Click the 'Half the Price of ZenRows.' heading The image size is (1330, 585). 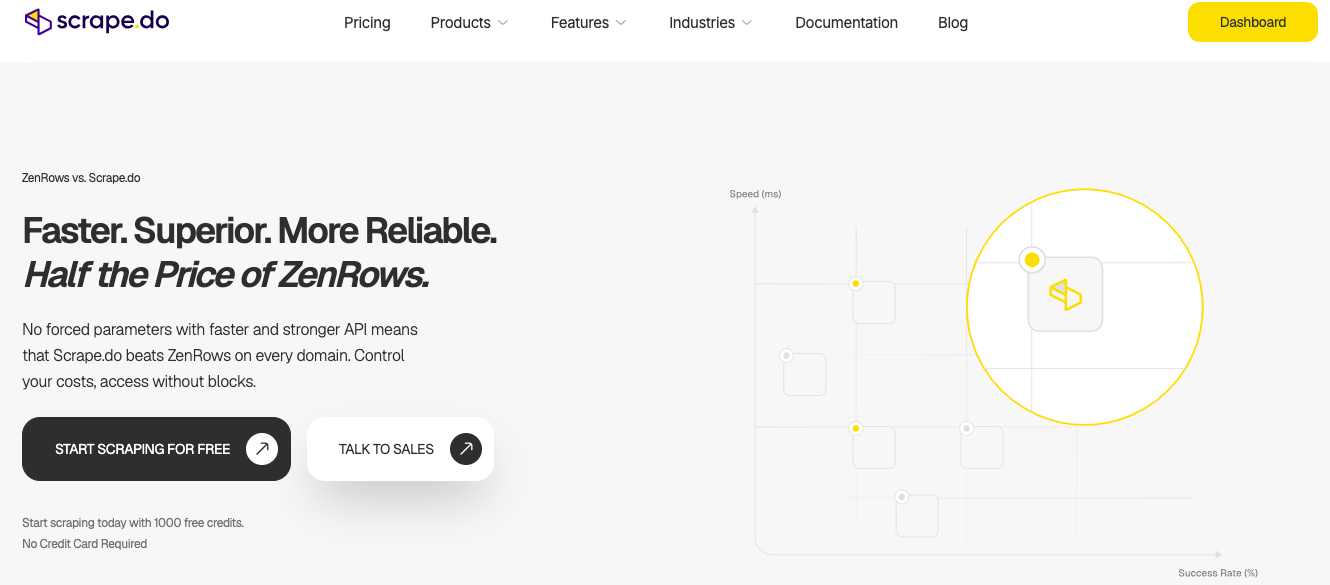point(226,274)
